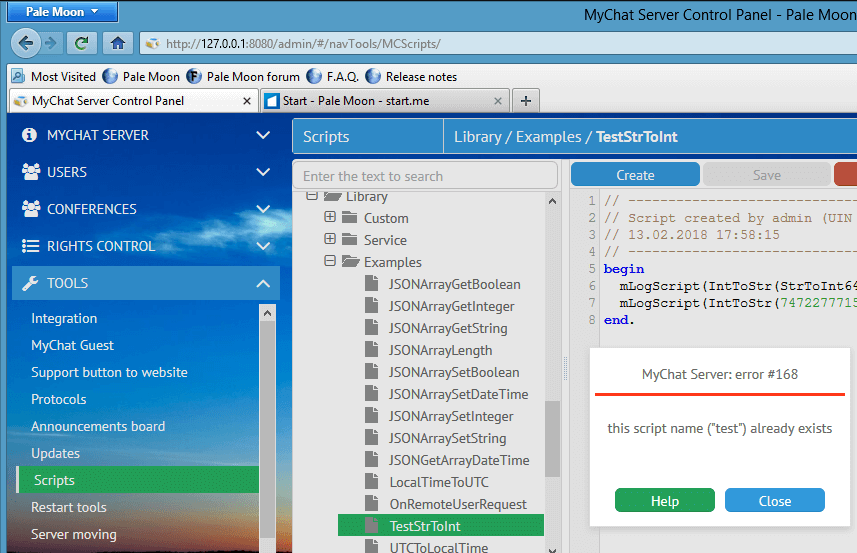Image resolution: width=857 pixels, height=553 pixels.
Task: Open Restart tools menu item
Action: [x=69, y=507]
